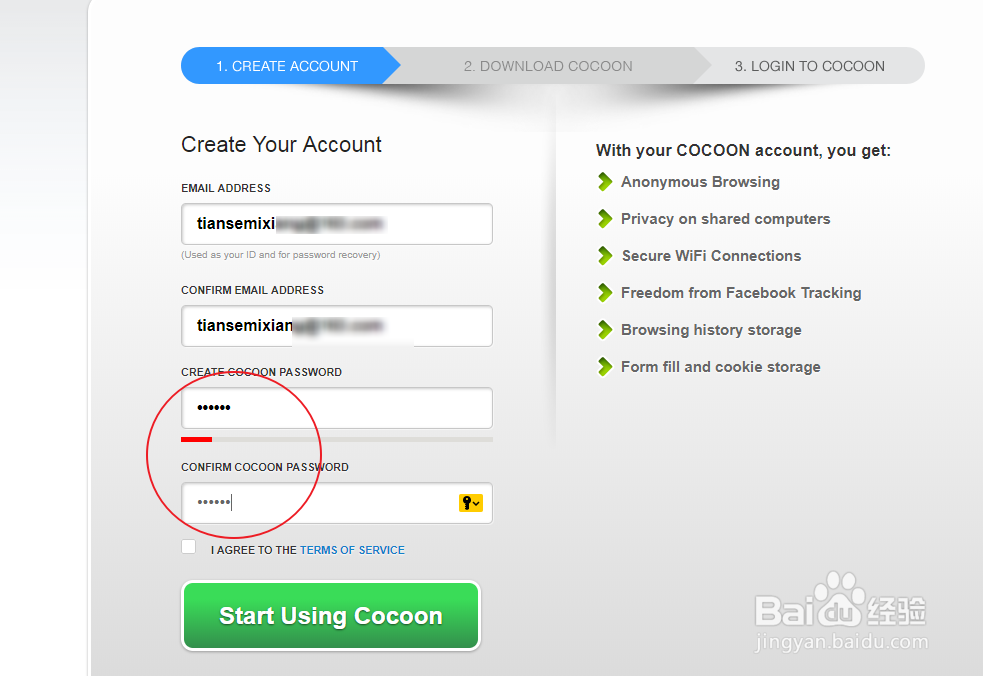The height and width of the screenshot is (676, 983).
Task: Open the Terms of Service link
Action: click(x=352, y=550)
